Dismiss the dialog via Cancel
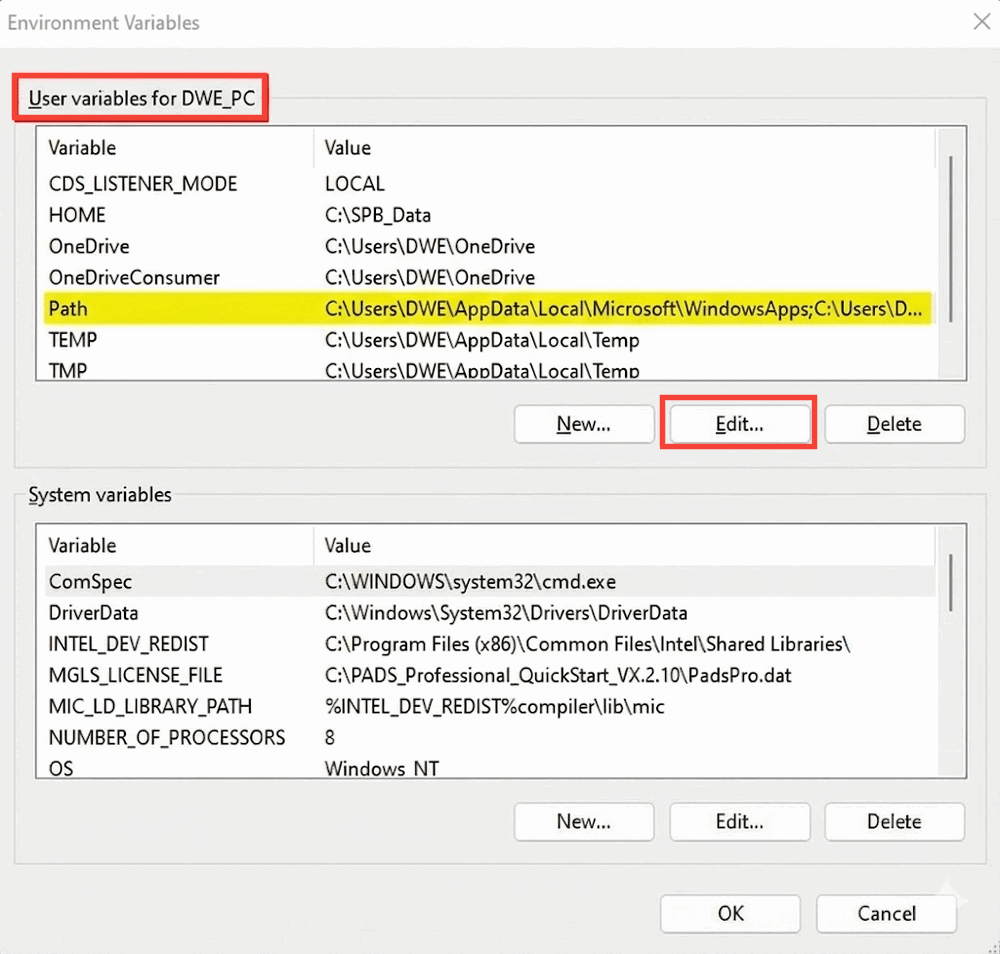The image size is (1000, 954). point(886,913)
